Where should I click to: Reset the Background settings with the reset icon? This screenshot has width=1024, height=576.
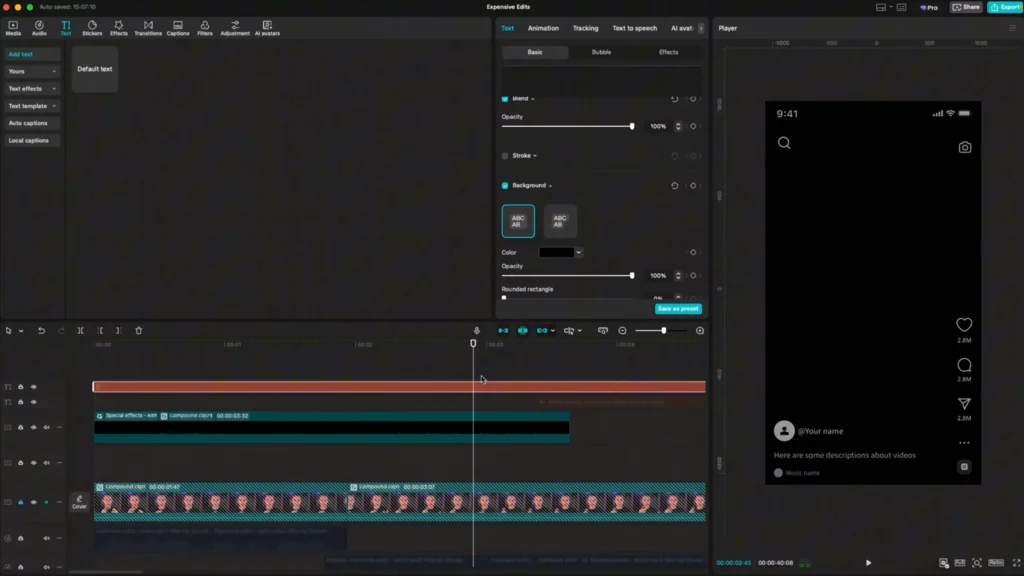(674, 186)
